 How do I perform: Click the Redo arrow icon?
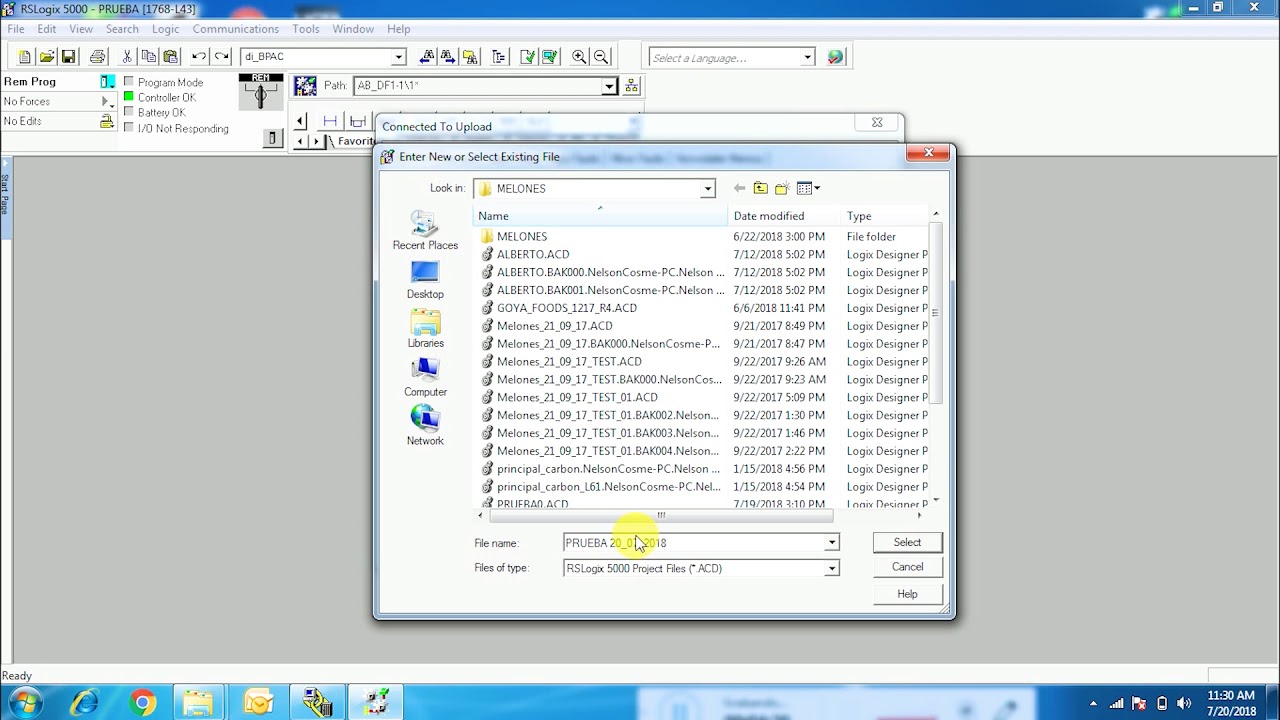click(x=222, y=57)
